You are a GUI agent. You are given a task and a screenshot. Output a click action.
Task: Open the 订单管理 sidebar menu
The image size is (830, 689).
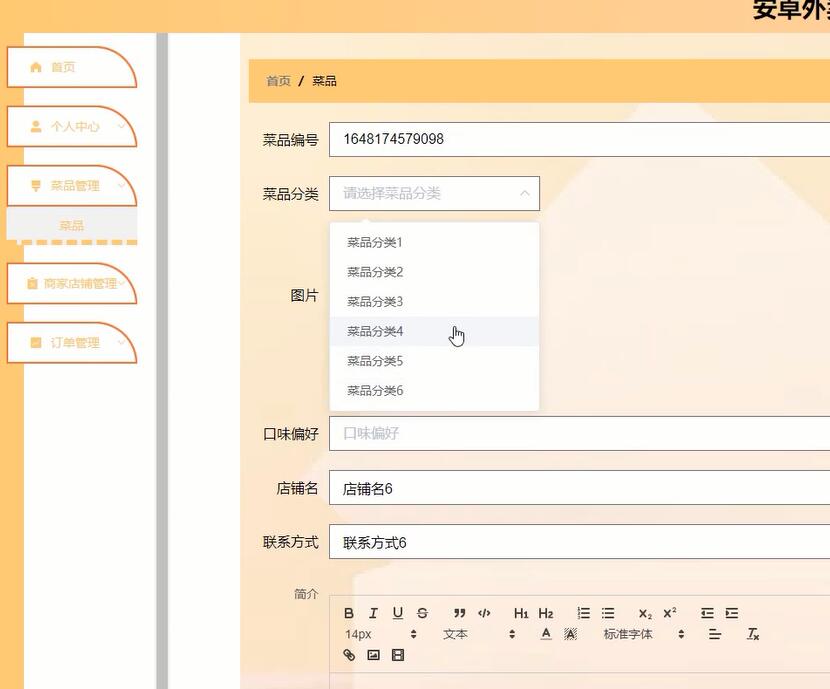point(72,343)
